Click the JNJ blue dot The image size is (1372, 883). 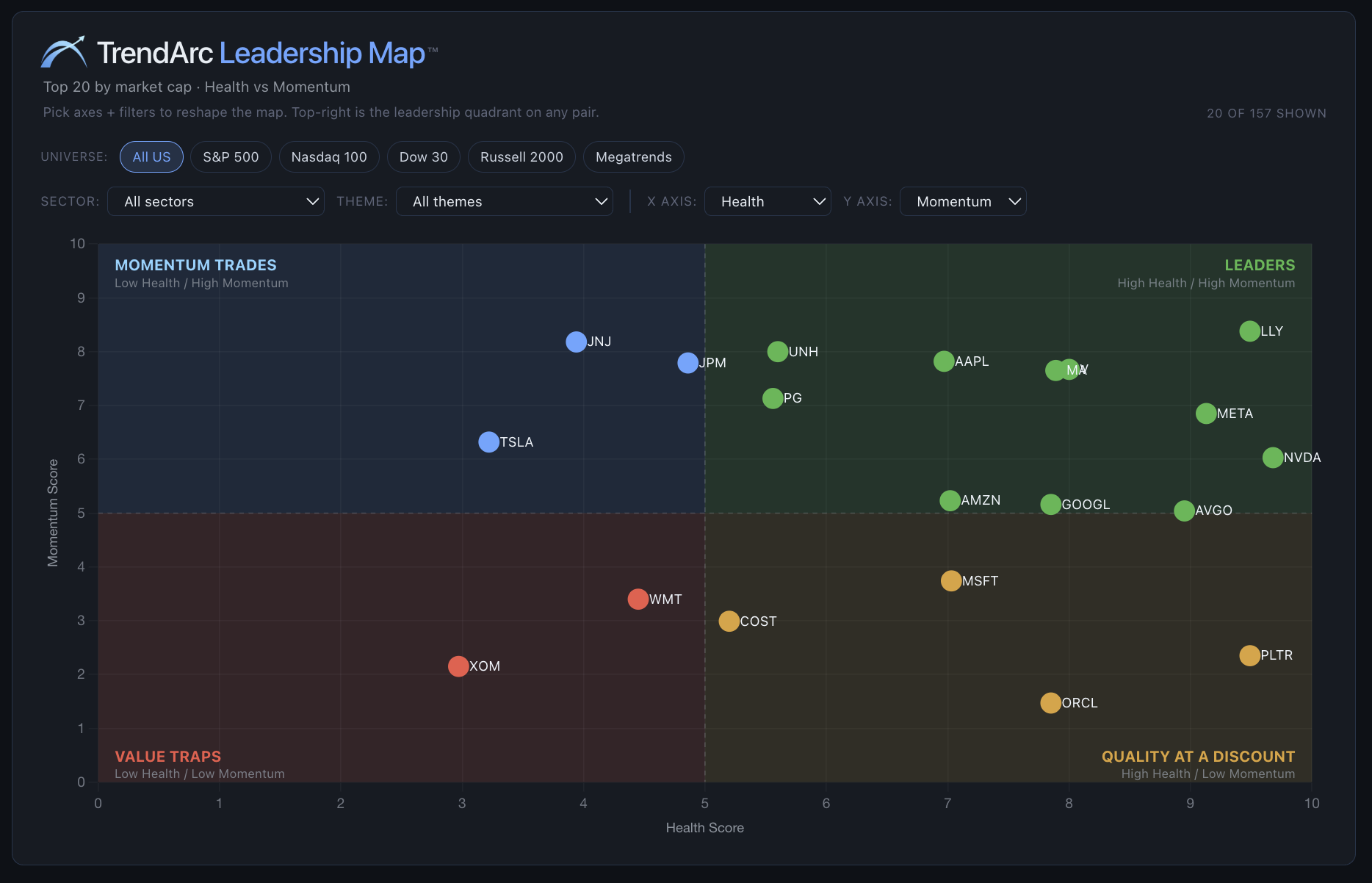577,342
